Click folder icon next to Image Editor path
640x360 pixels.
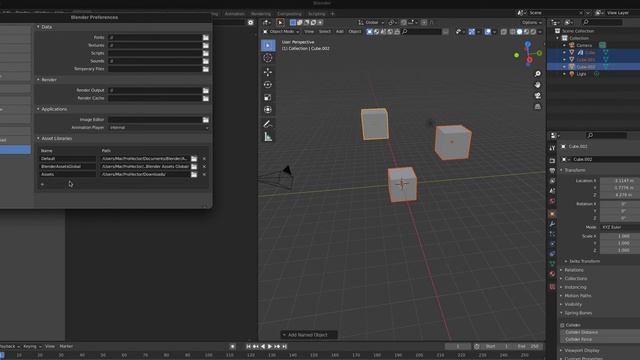tap(206, 120)
